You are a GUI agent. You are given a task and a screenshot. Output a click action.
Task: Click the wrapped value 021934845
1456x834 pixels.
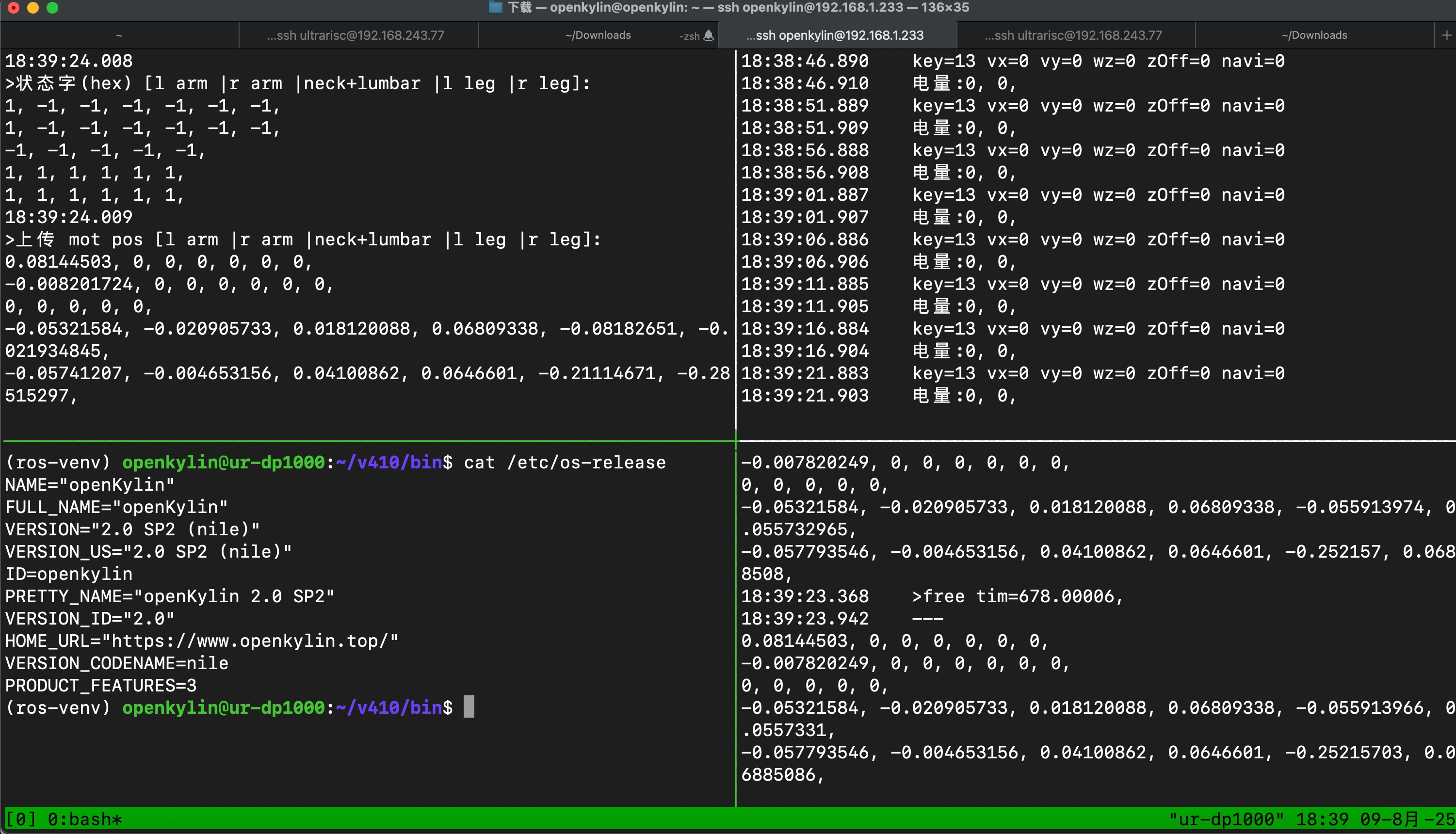(53, 351)
